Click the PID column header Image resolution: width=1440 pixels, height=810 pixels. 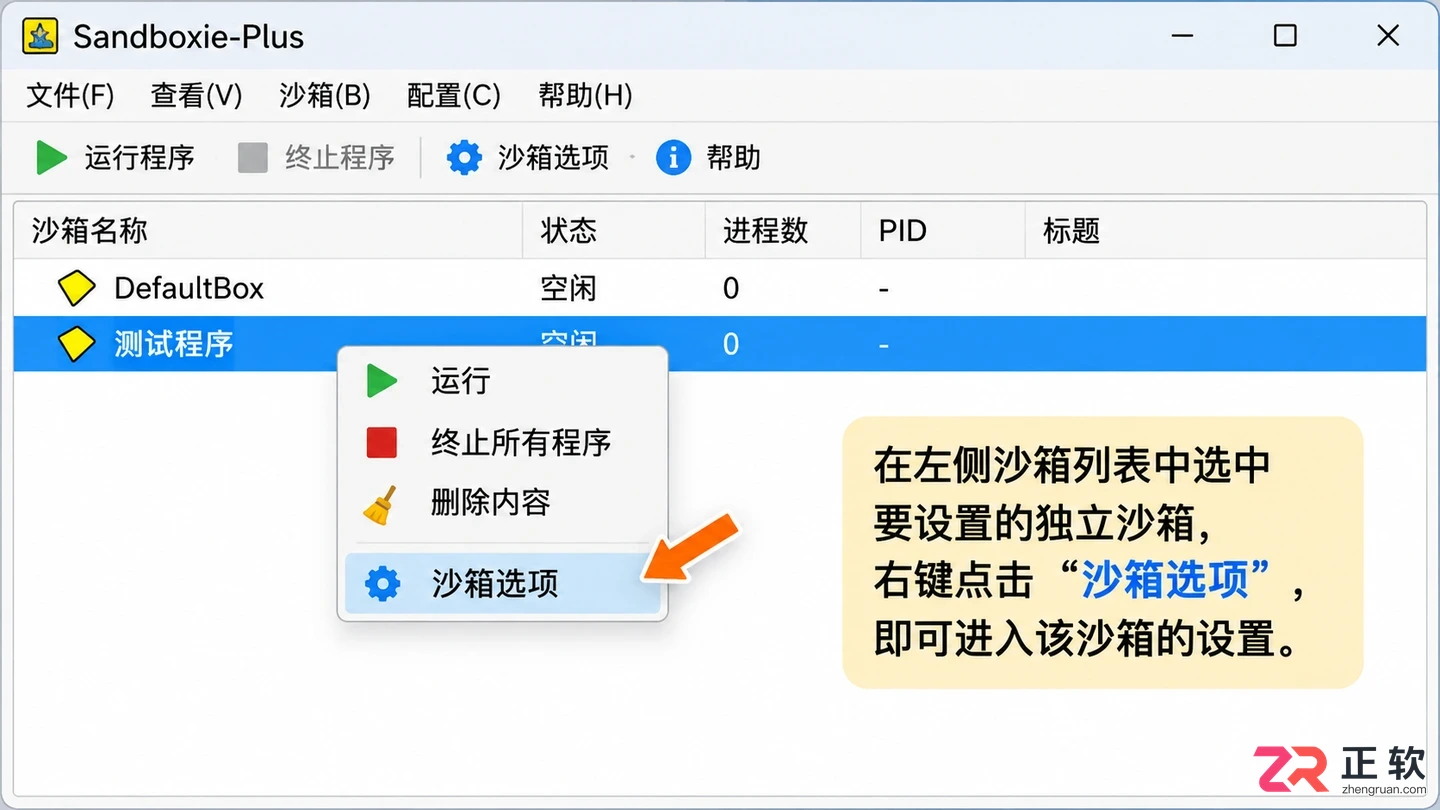point(943,231)
